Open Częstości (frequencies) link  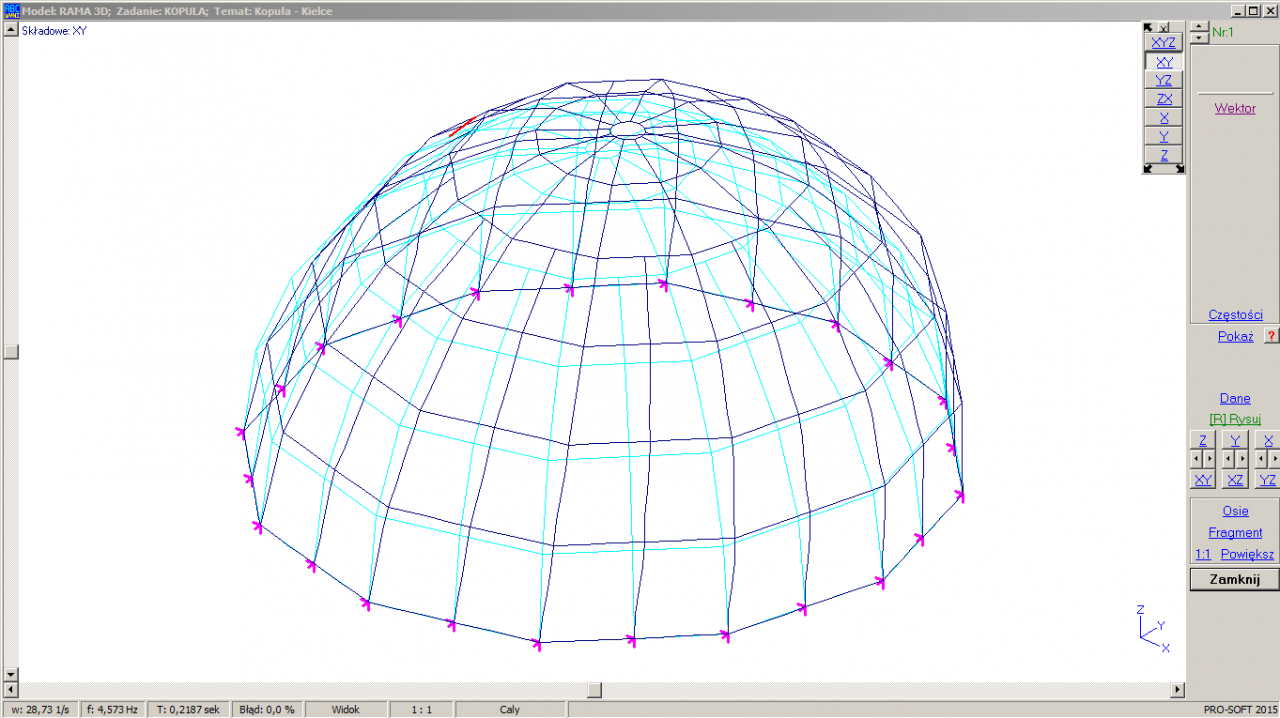coord(1235,315)
